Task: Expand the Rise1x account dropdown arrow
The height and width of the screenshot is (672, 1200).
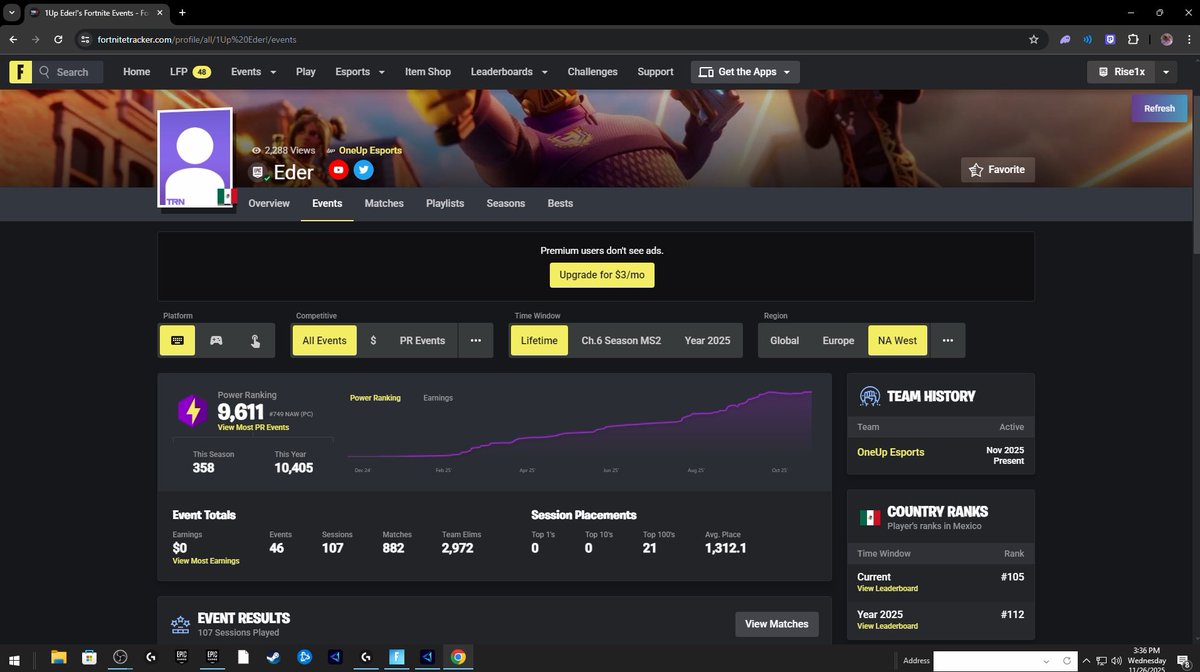Action: click(1165, 71)
